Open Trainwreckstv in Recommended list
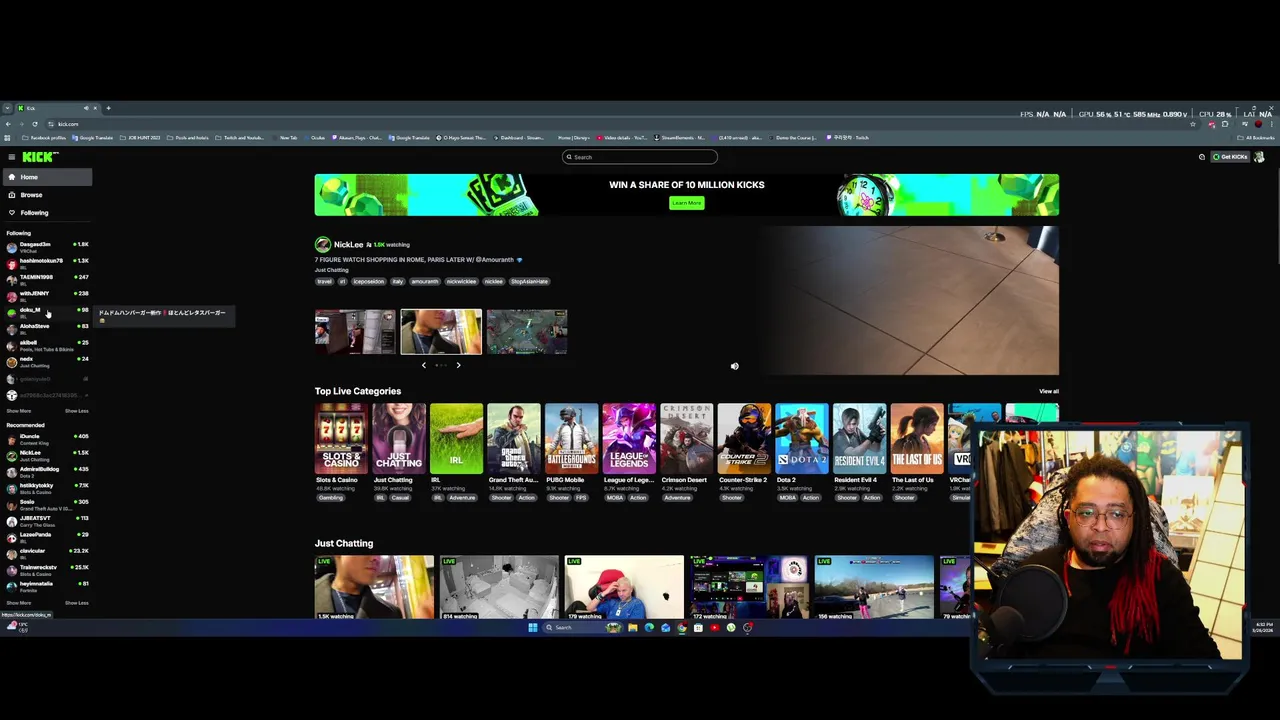The image size is (1280, 720). (47, 569)
